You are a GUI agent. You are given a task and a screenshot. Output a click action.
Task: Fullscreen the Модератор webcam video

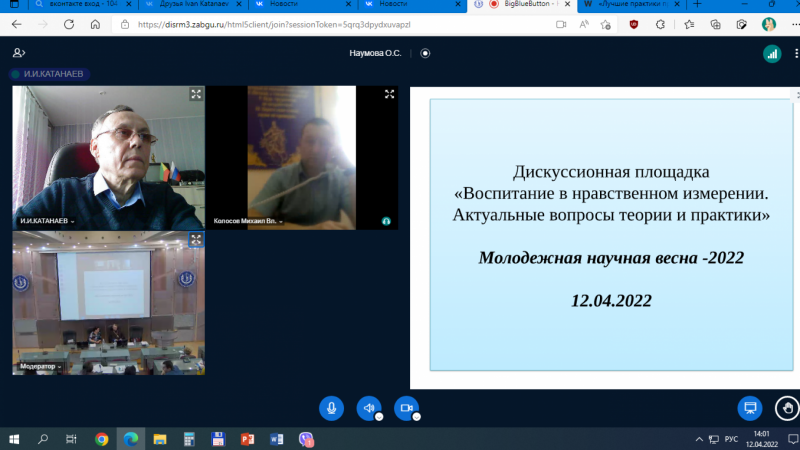click(x=196, y=240)
